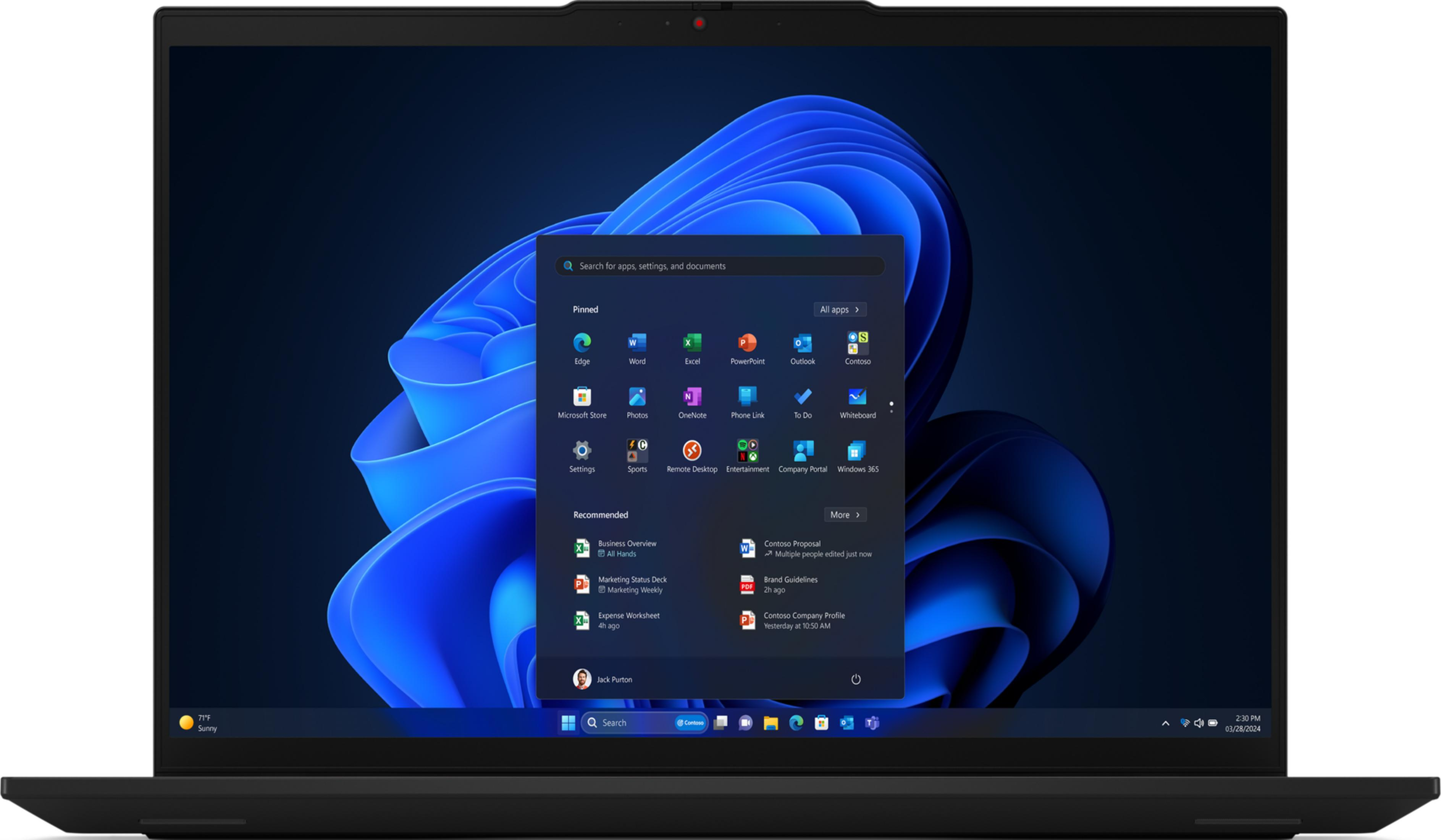1441x840 pixels.
Task: Open OneNote from pinned apps
Action: coord(692,402)
